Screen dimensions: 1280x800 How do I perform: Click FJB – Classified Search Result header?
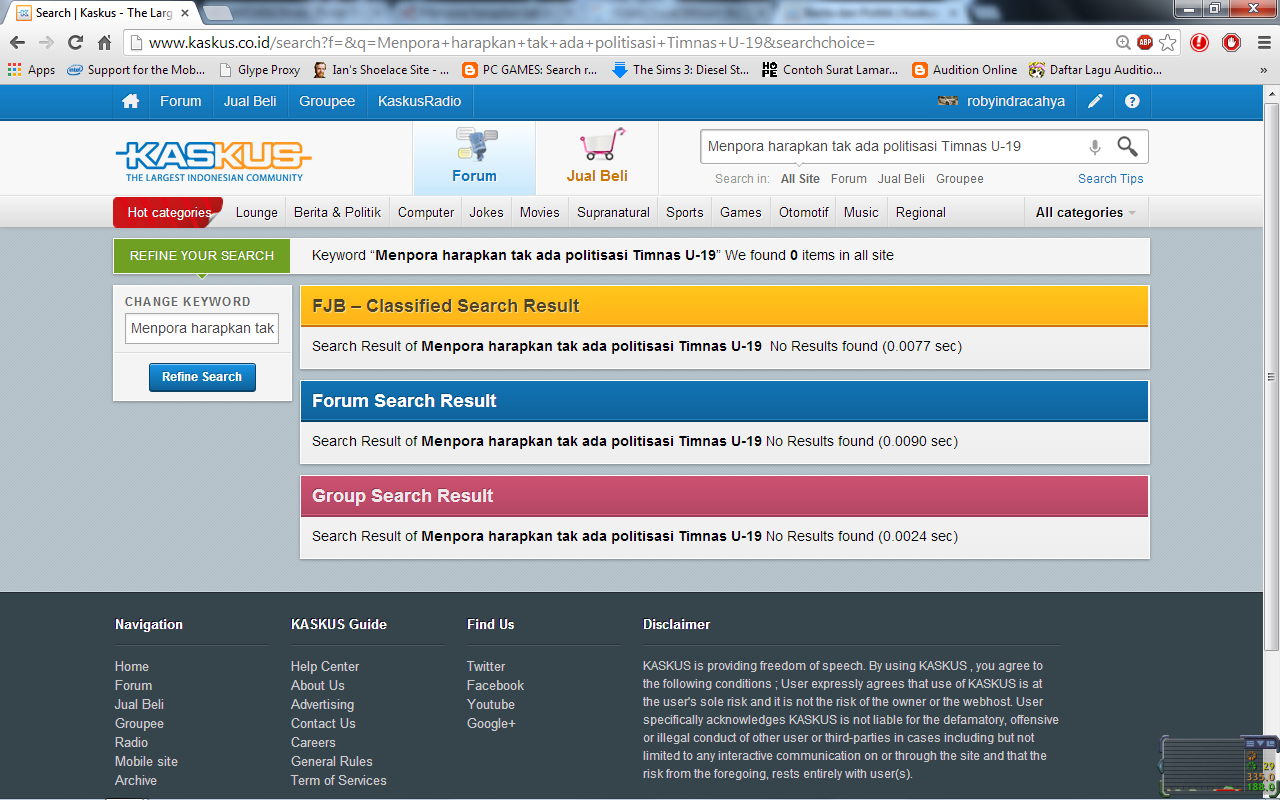(725, 306)
